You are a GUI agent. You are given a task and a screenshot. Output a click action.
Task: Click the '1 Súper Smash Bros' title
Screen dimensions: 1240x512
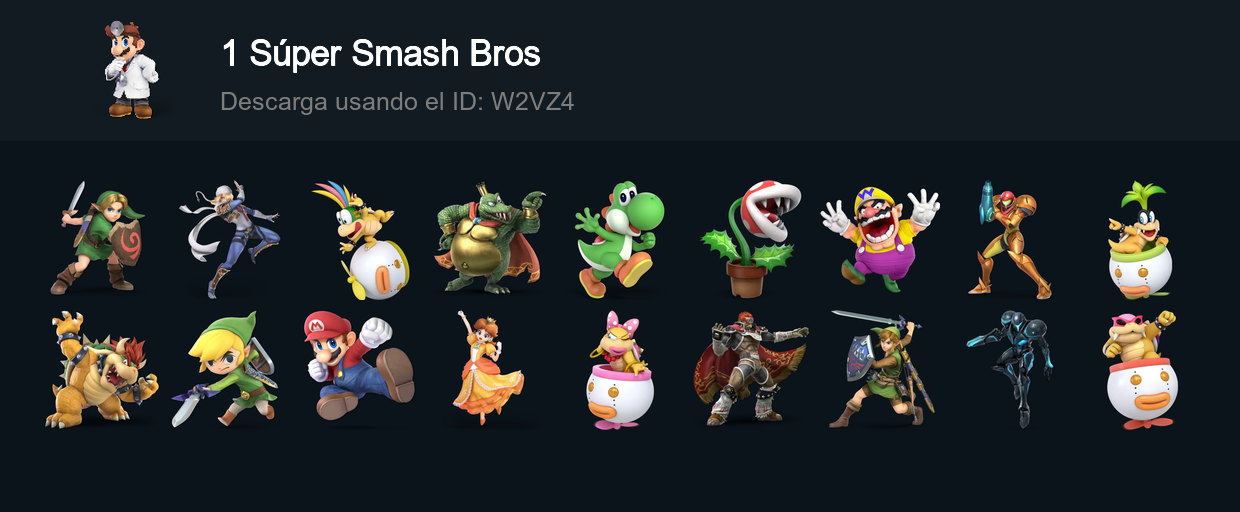[x=381, y=54]
